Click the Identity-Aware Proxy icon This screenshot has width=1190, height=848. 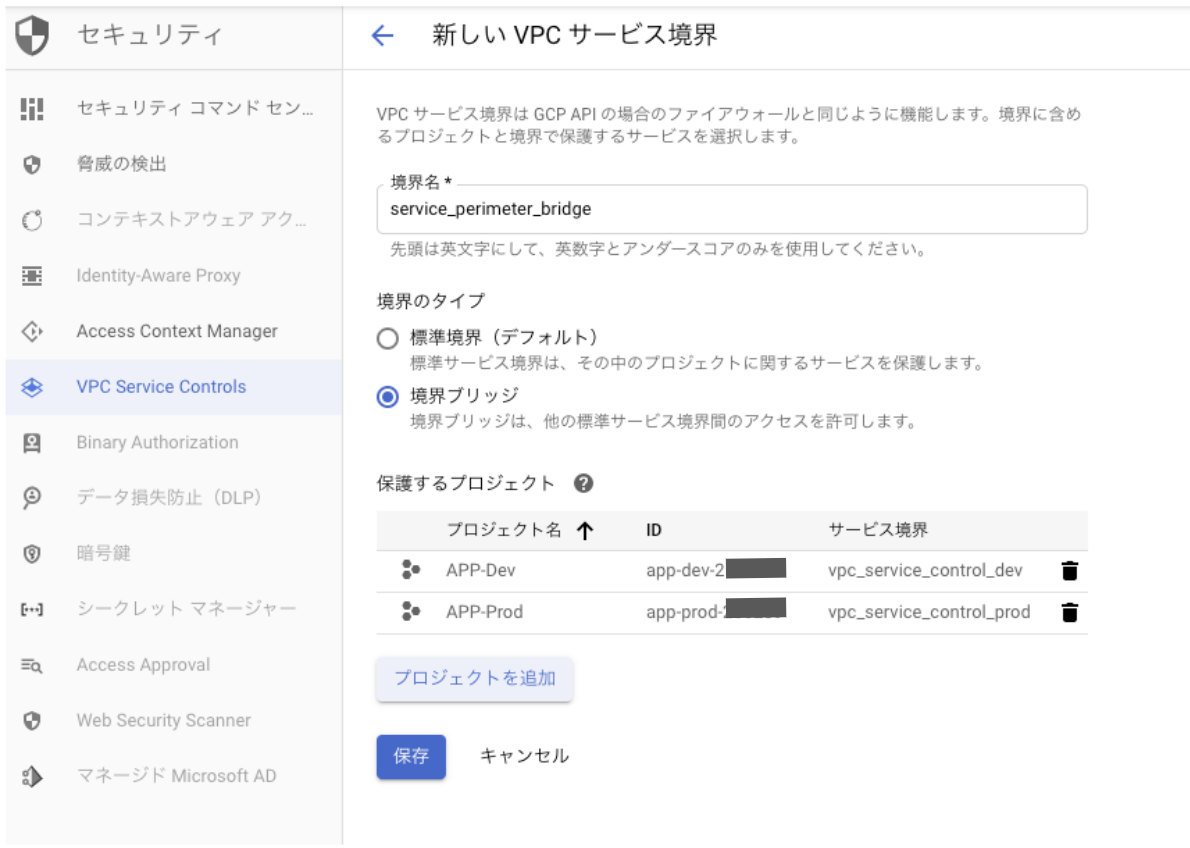click(x=32, y=276)
